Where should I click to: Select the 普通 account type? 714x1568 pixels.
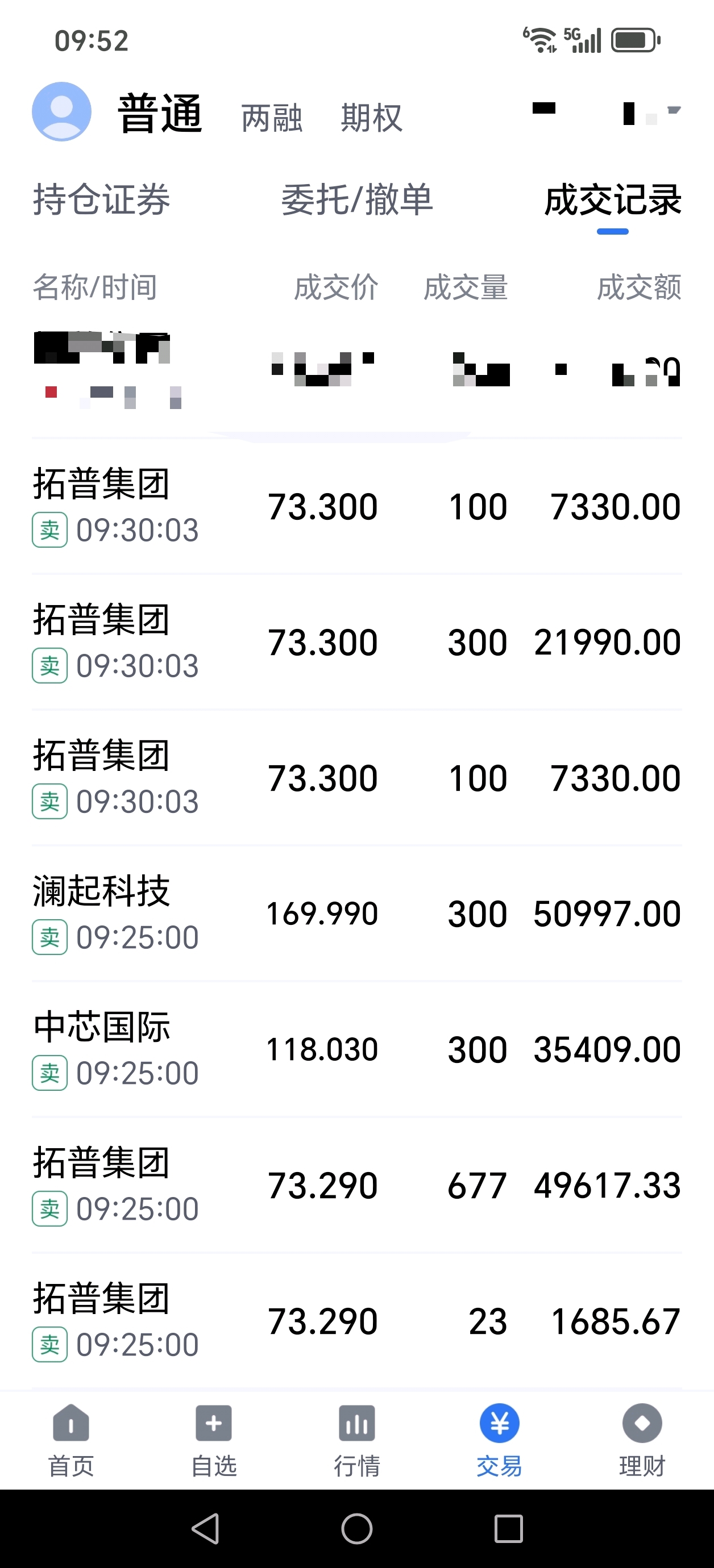click(160, 114)
